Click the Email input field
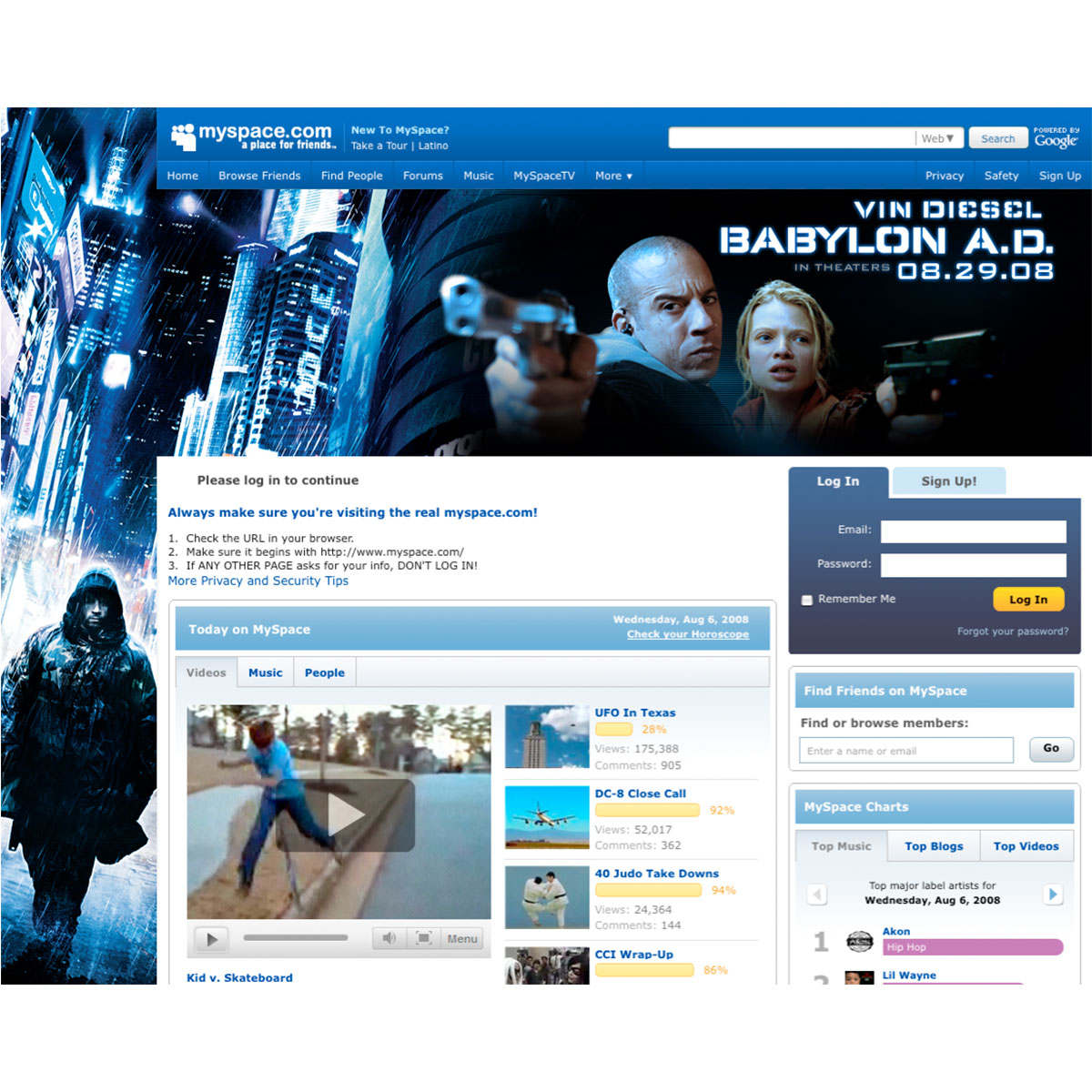 [x=973, y=531]
